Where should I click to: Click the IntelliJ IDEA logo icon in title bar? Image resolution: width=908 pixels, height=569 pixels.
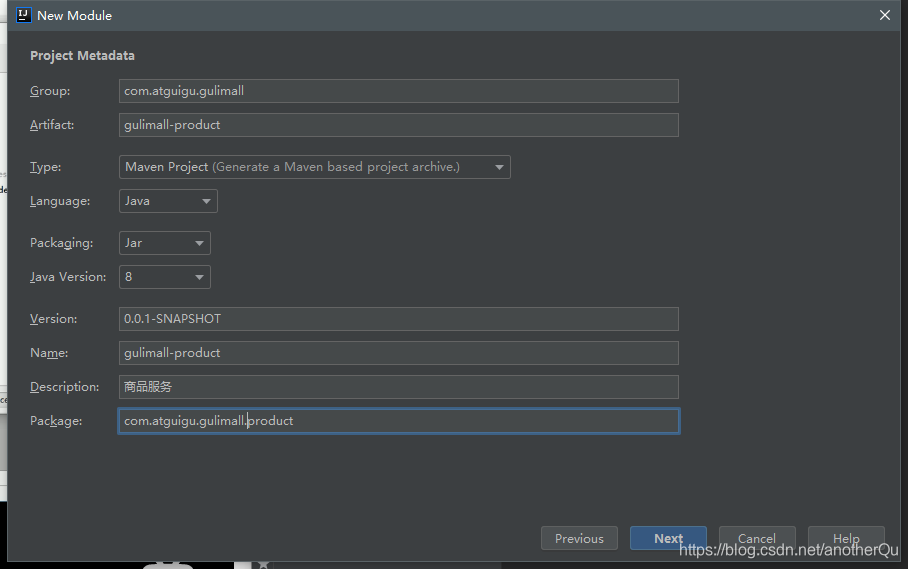(x=23, y=15)
